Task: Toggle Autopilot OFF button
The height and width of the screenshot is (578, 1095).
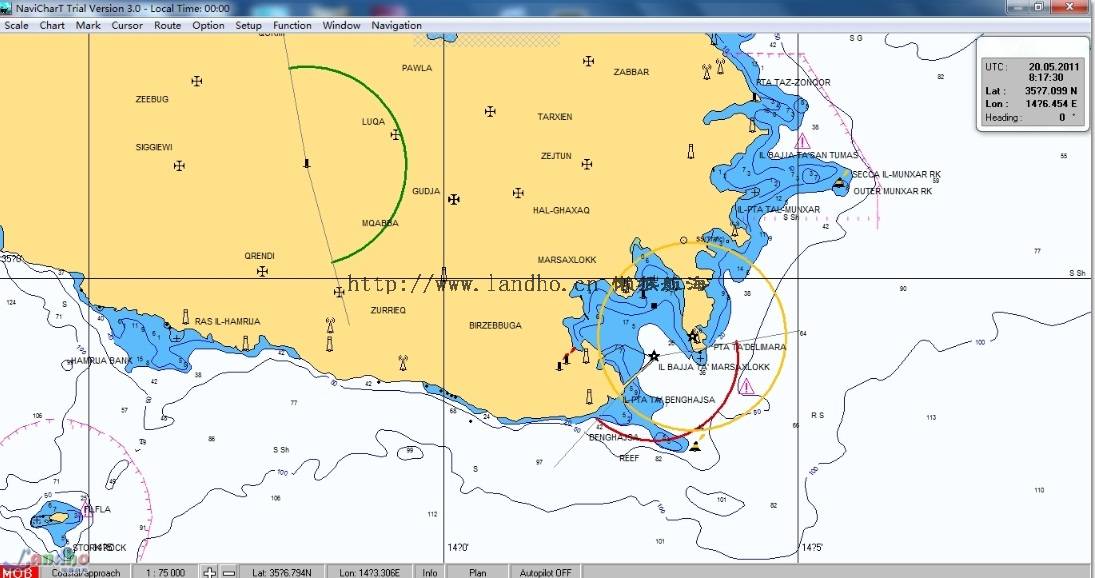Action: (x=545, y=572)
